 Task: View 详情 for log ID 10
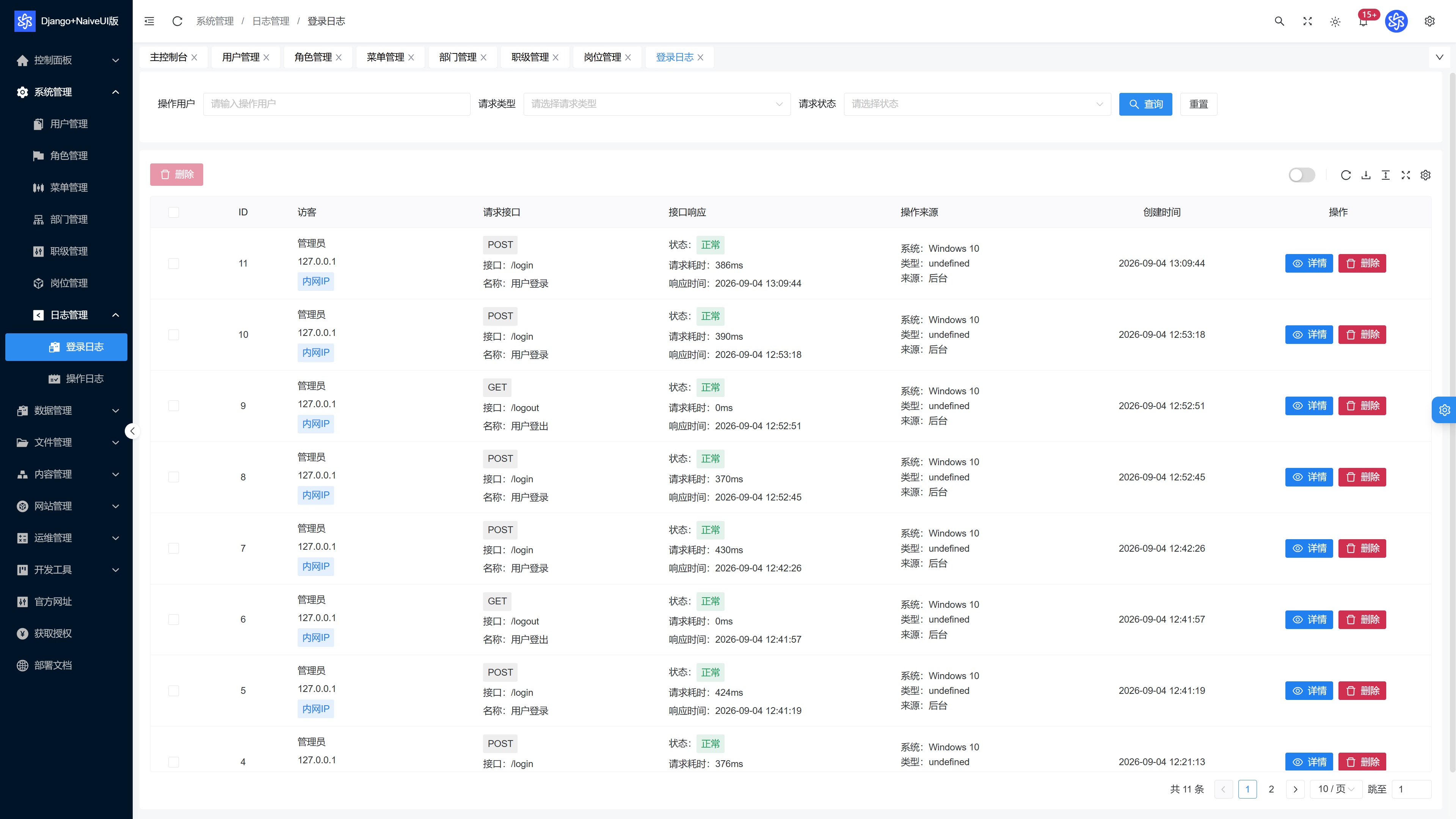point(1309,334)
